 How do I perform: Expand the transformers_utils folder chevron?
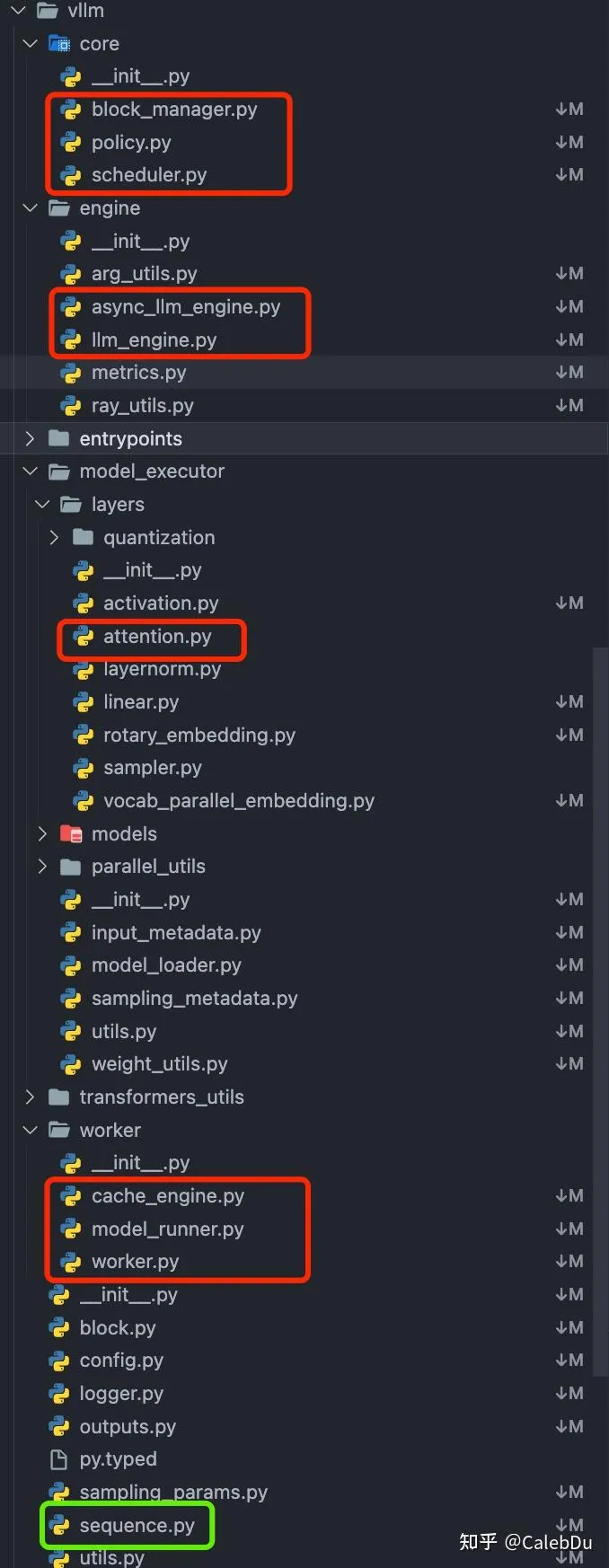point(31,1097)
